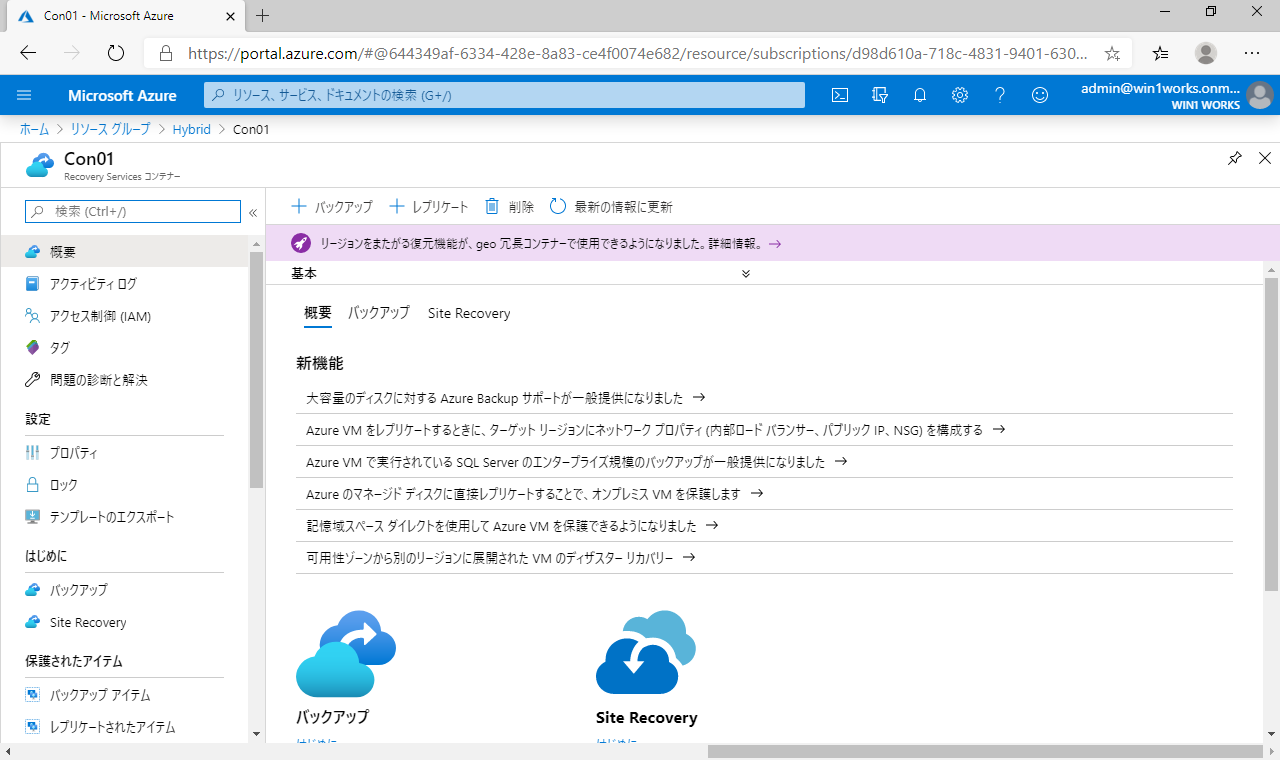Click the portal search bar for resources
Viewport: 1280px width, 760px height.
(x=505, y=95)
